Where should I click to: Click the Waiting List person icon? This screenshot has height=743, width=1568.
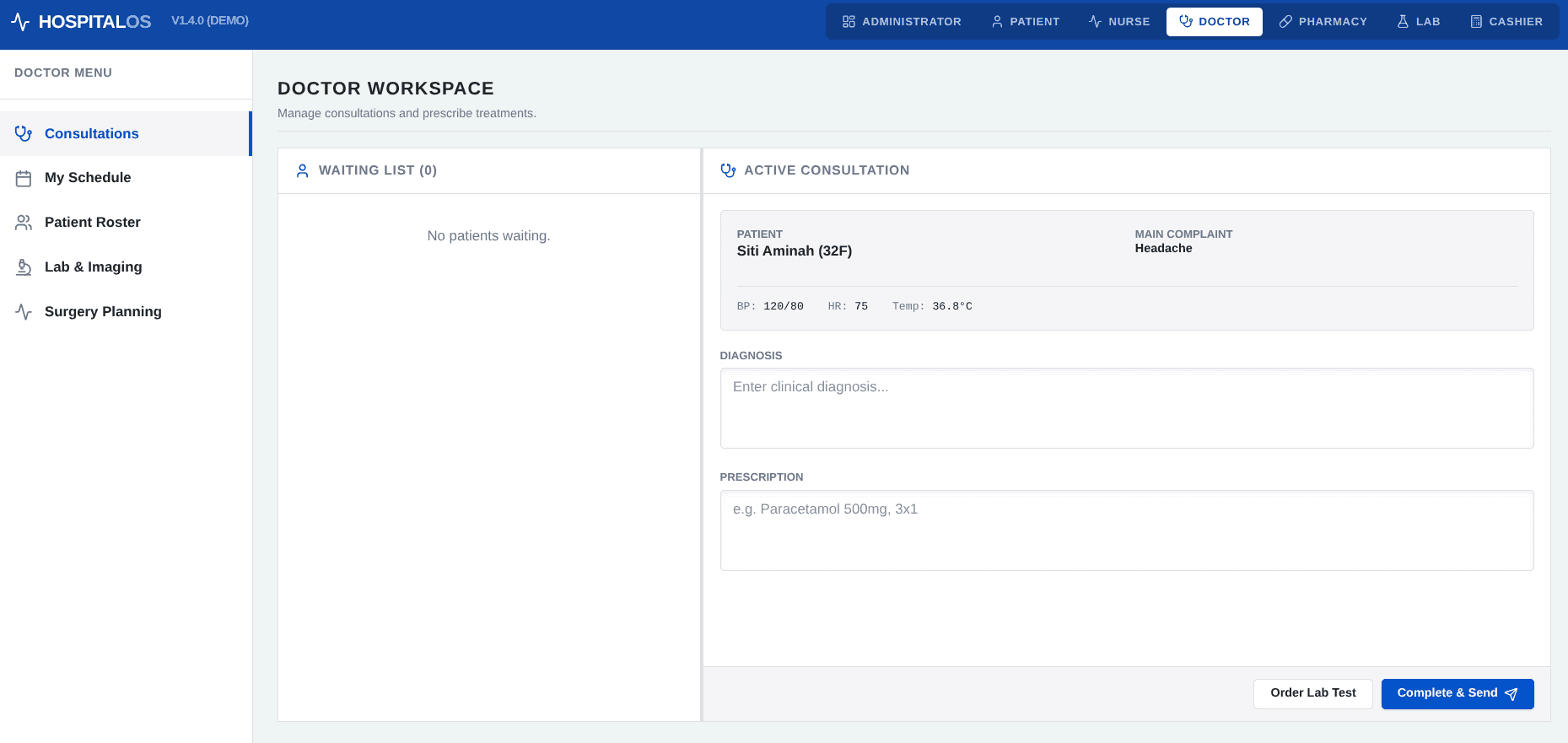(x=303, y=170)
